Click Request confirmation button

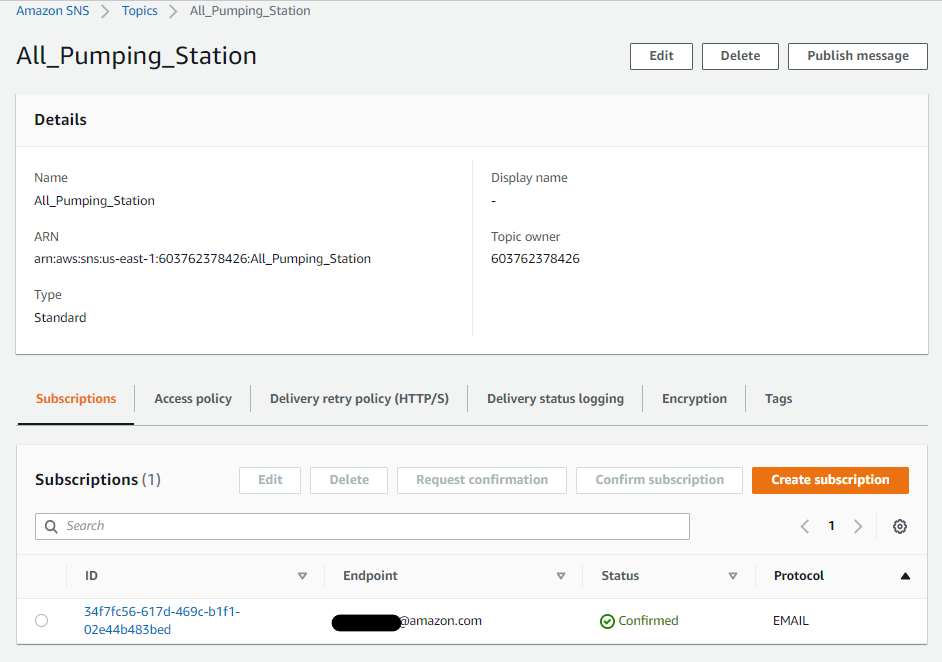coord(482,480)
